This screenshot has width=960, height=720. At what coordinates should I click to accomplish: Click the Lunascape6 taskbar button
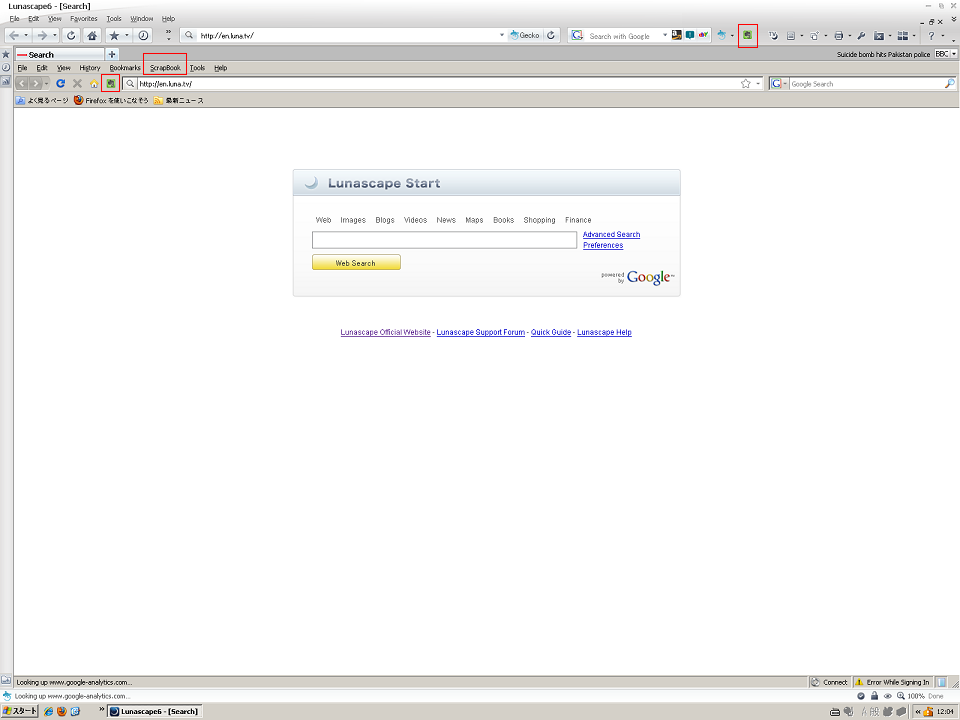pos(154,711)
